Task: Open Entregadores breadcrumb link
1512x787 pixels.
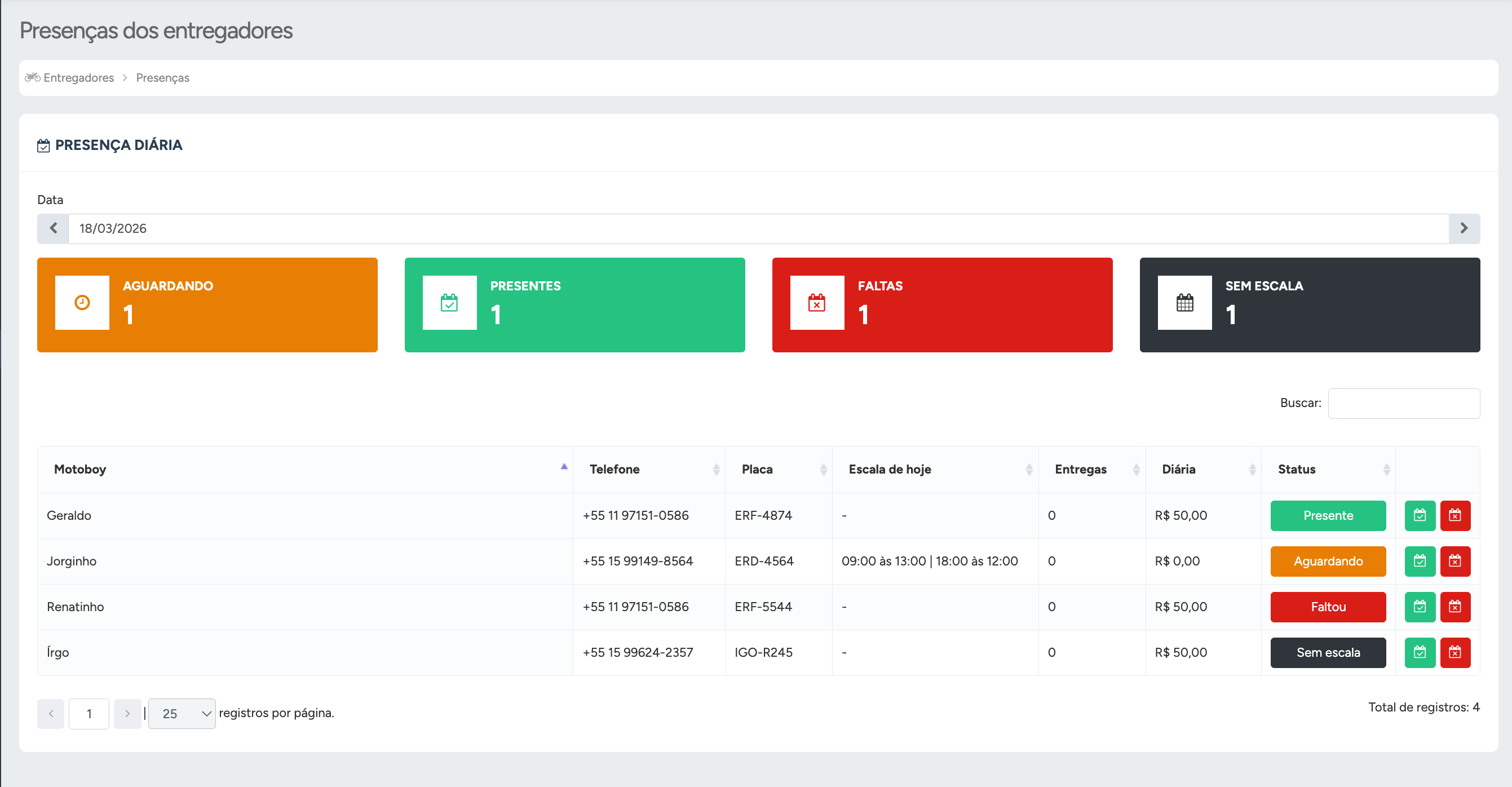Action: pos(78,77)
